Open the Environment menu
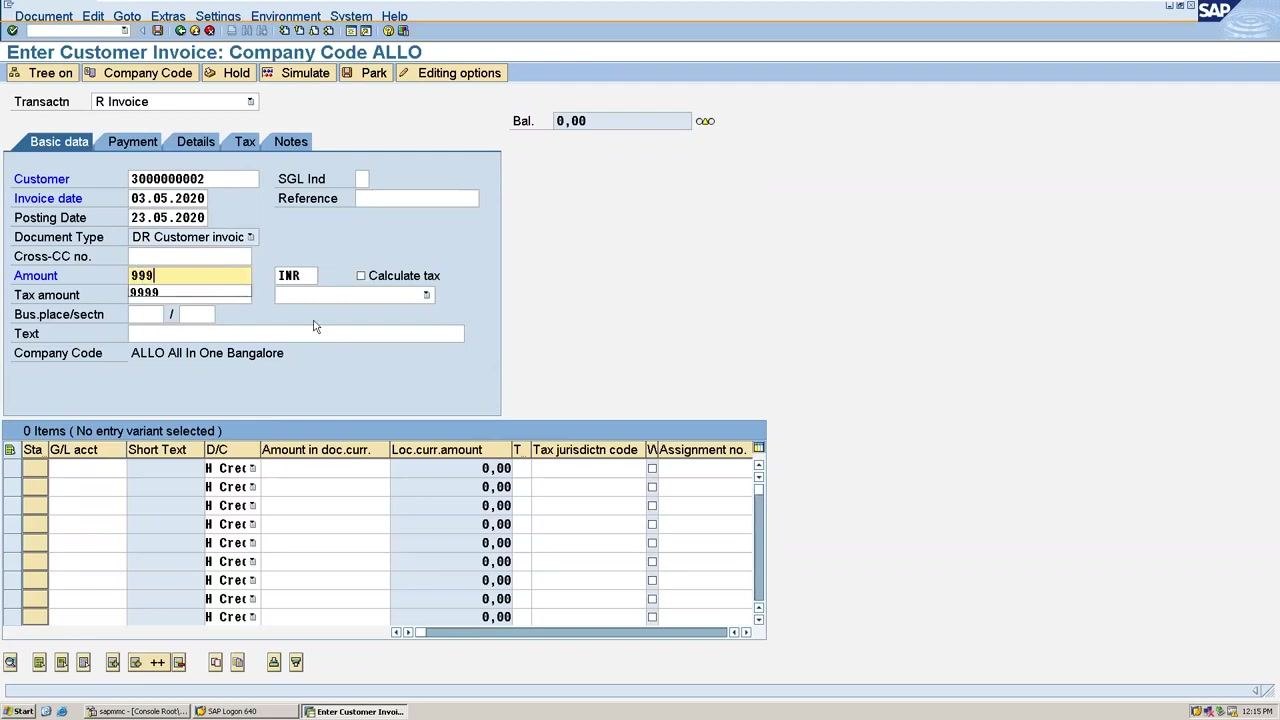The image size is (1280, 720). [x=286, y=16]
